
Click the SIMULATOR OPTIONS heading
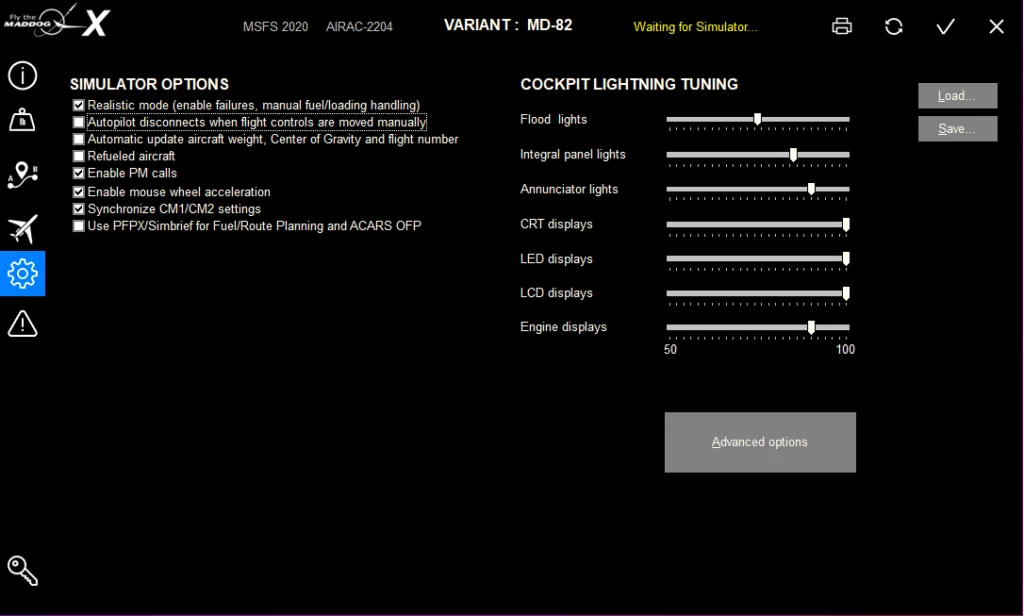coord(150,84)
